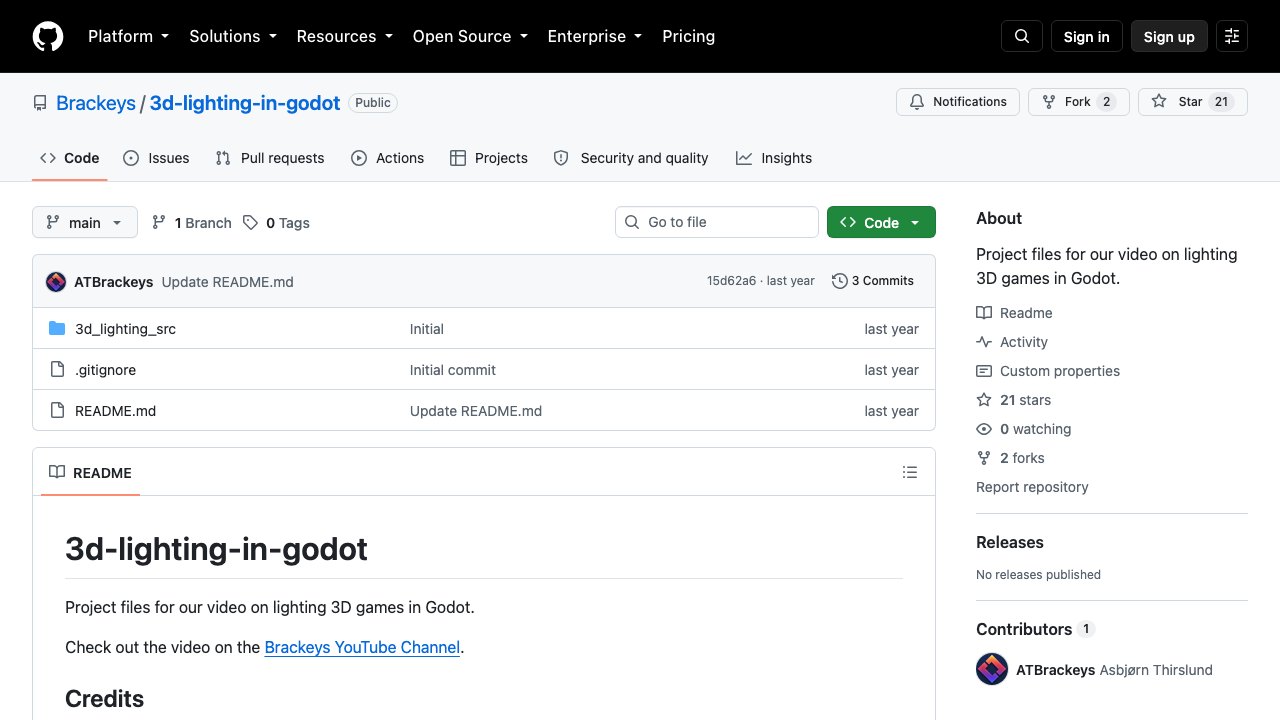Click the pulse icon beside Activity
Viewport: 1280px width, 720px height.
coord(984,342)
